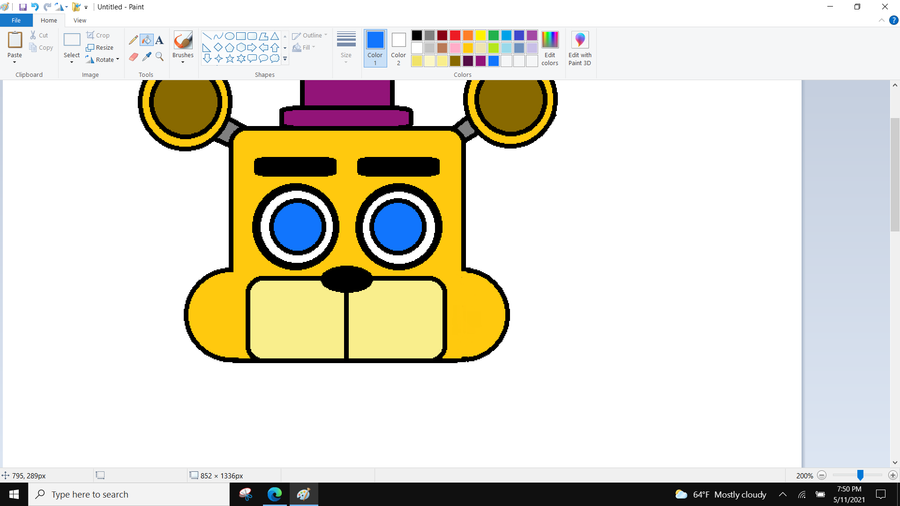This screenshot has width=900, height=506.
Task: Expand the Shapes gallery more arrow
Action: (285, 59)
